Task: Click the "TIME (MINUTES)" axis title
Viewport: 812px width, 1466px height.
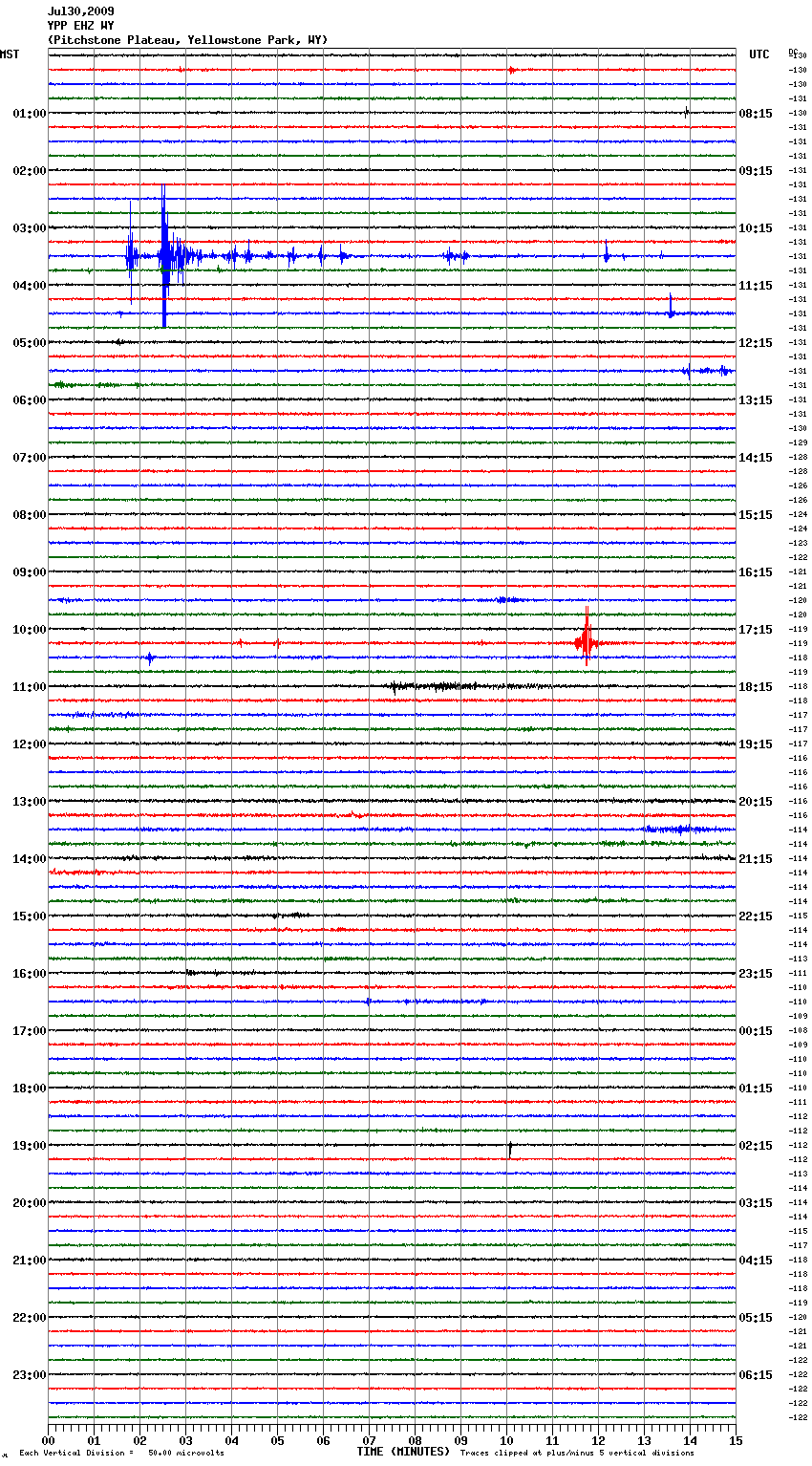Action: (403, 1452)
